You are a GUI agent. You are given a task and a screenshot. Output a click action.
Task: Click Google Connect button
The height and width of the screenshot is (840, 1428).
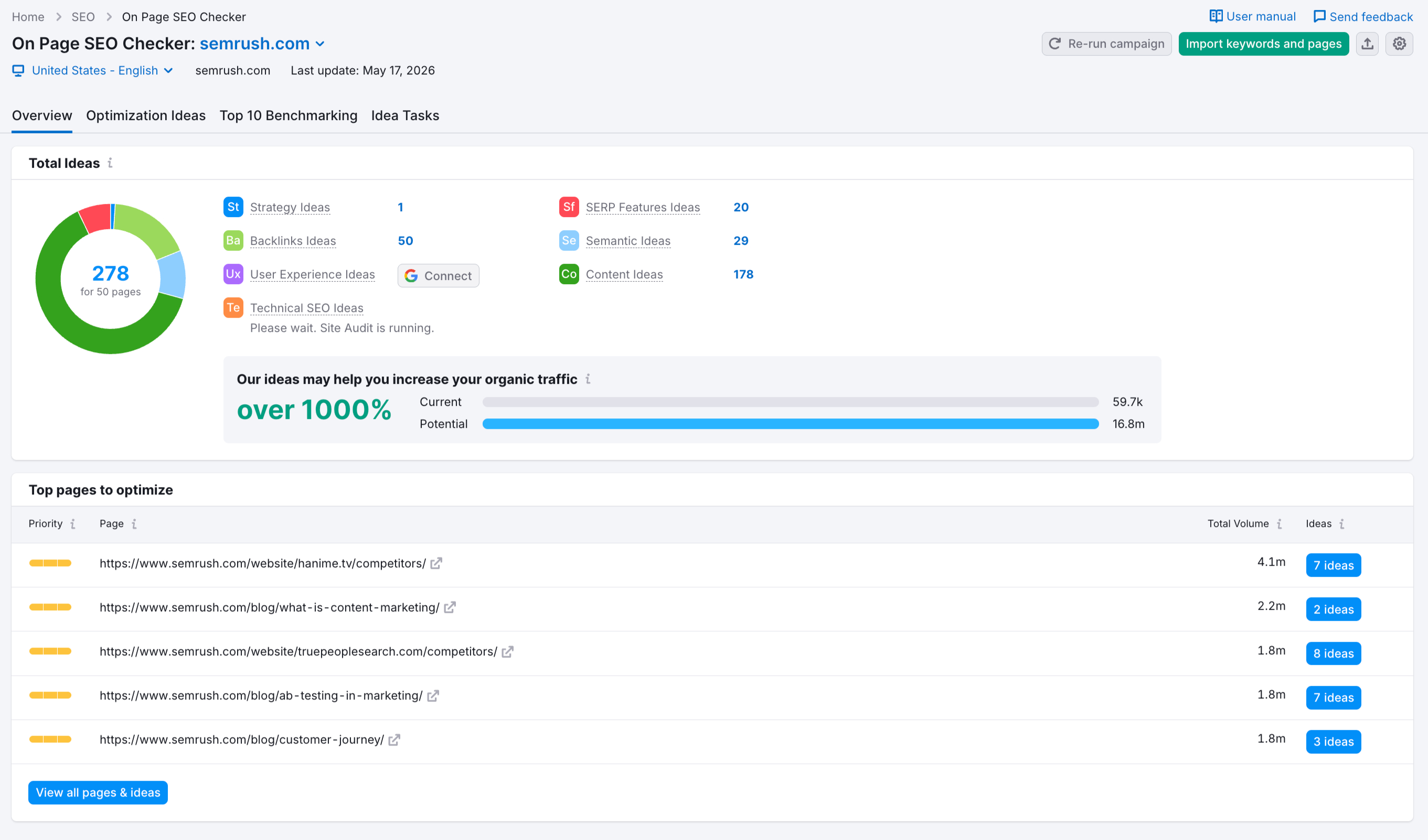pyautogui.click(x=438, y=276)
